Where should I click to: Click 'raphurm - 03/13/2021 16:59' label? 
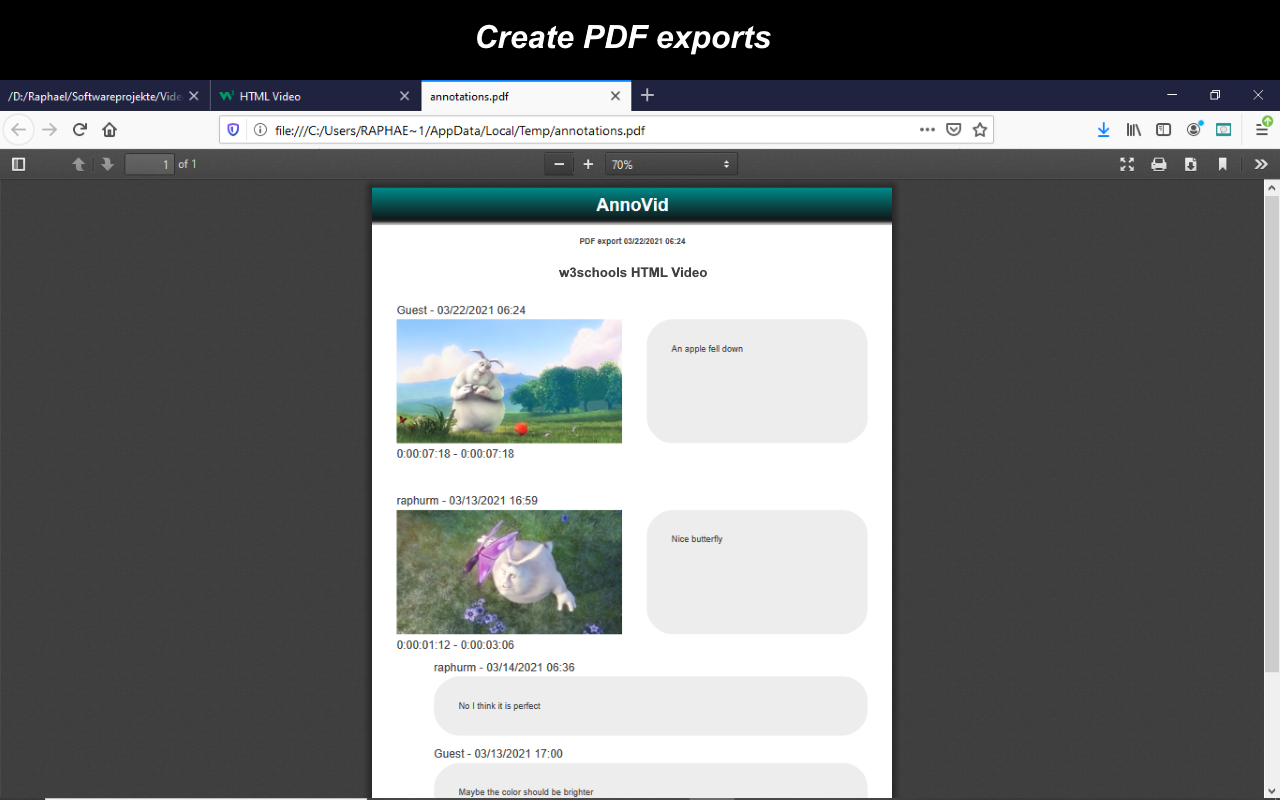click(467, 500)
